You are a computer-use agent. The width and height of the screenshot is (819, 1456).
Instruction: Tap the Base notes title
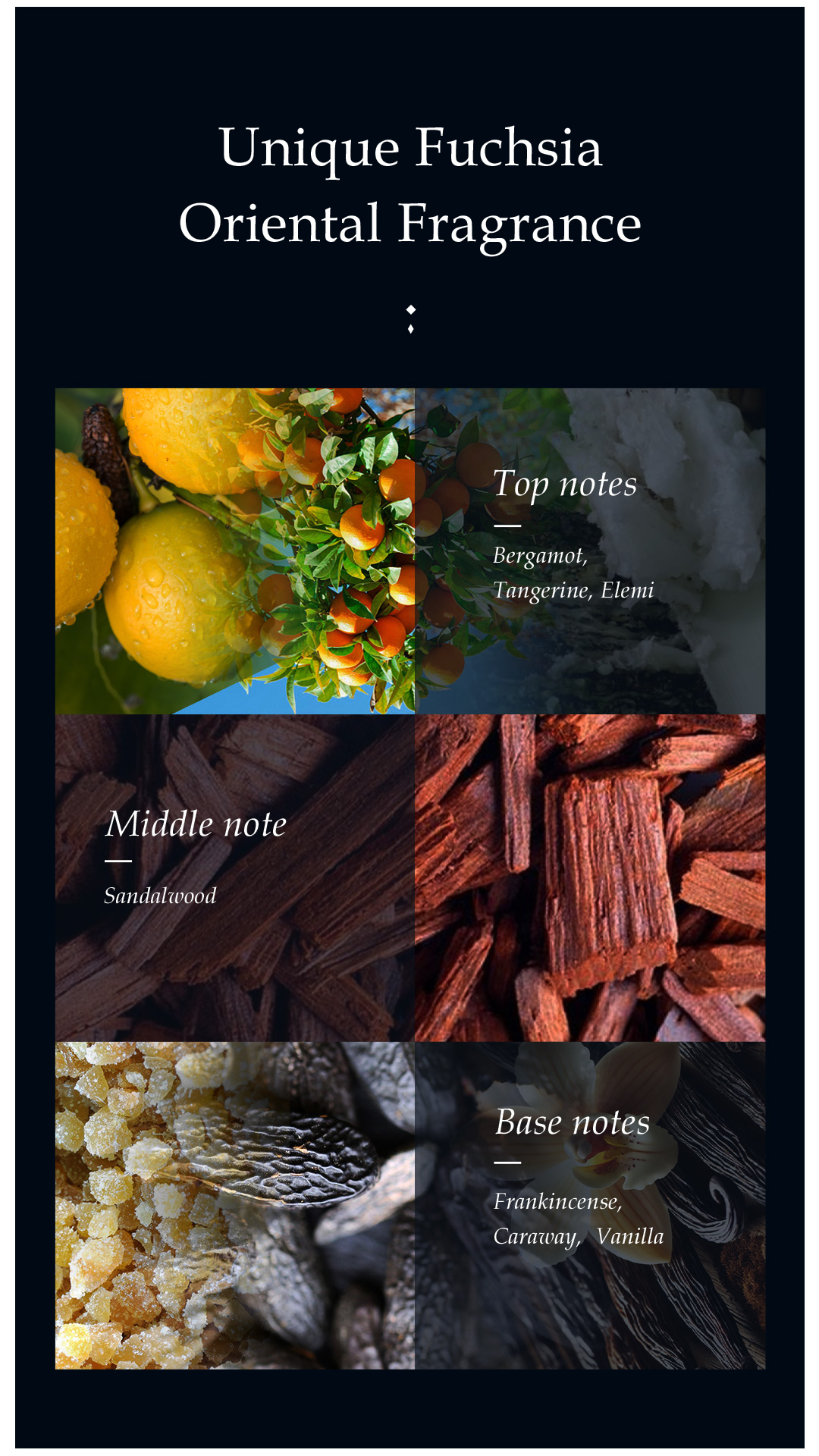573,1122
